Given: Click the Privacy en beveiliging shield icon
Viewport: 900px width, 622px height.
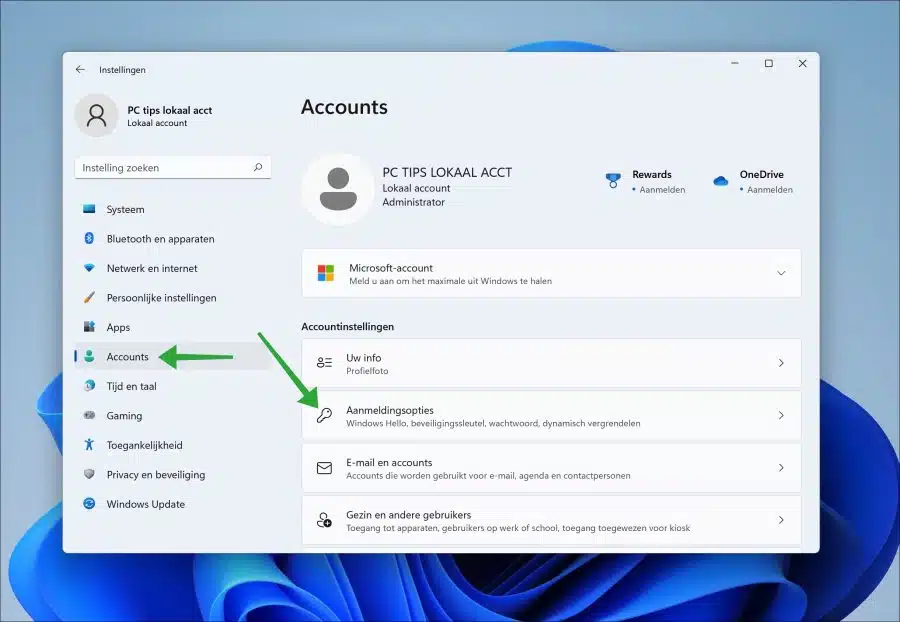Looking at the screenshot, I should (89, 474).
